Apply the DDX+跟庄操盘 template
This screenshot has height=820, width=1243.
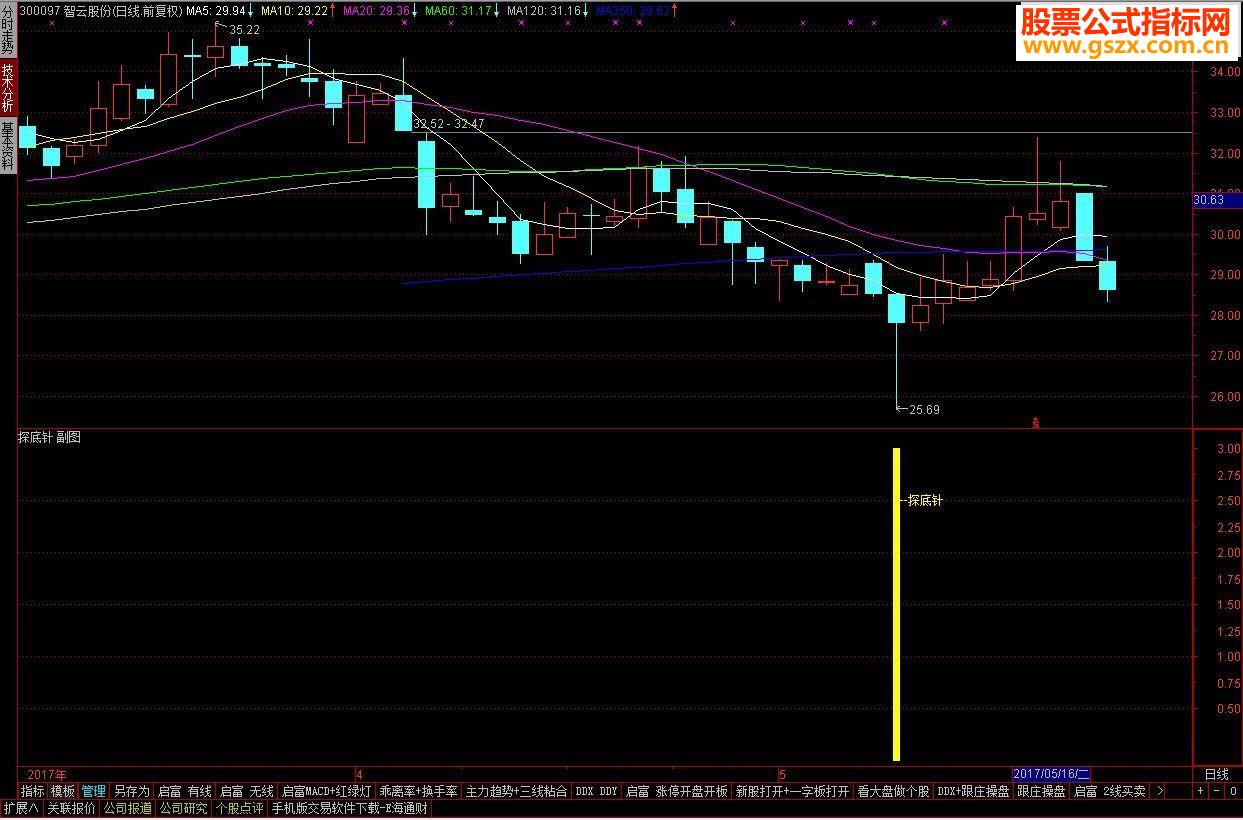pos(973,791)
